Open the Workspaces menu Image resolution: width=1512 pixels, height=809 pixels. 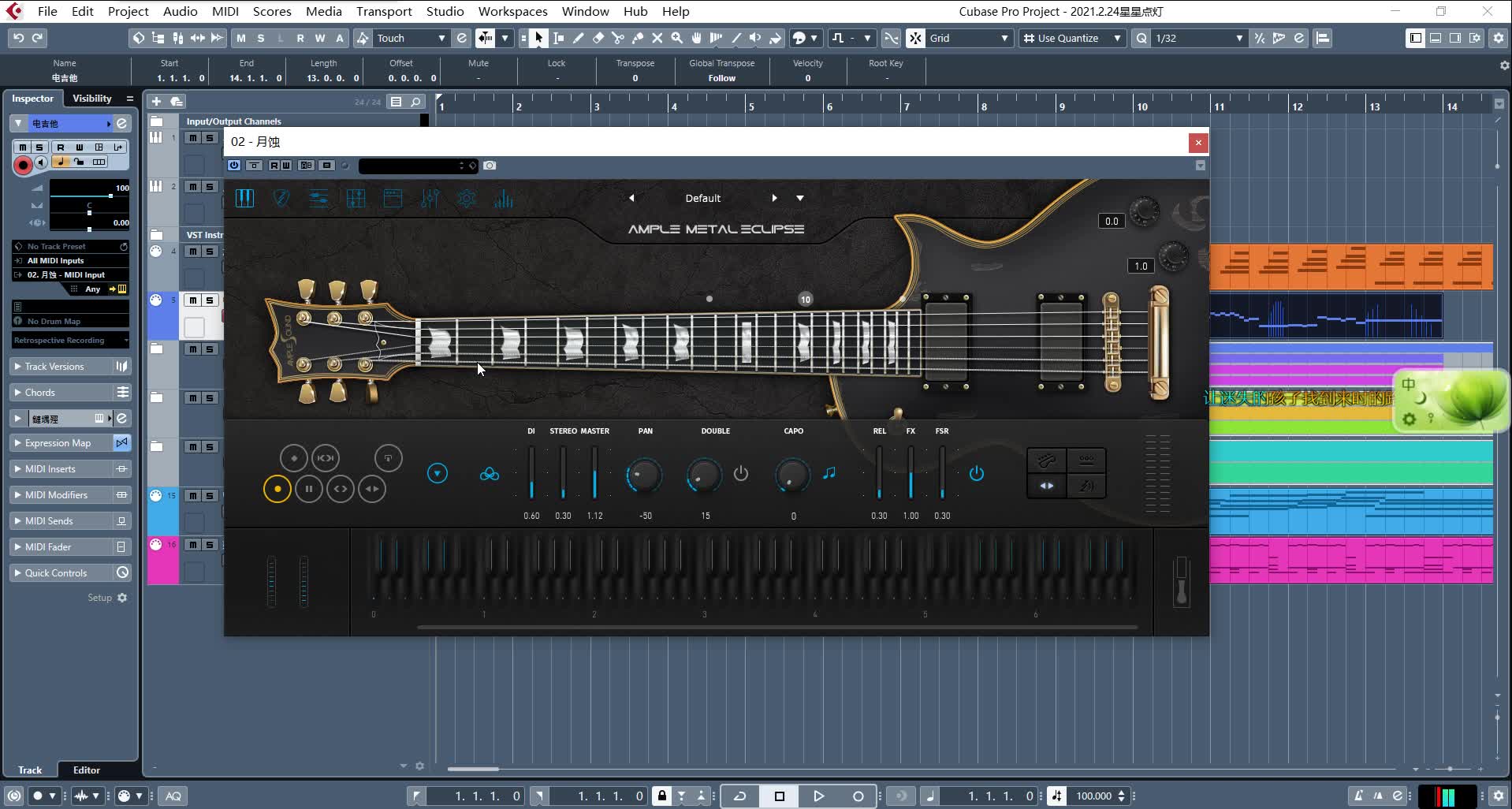point(512,11)
